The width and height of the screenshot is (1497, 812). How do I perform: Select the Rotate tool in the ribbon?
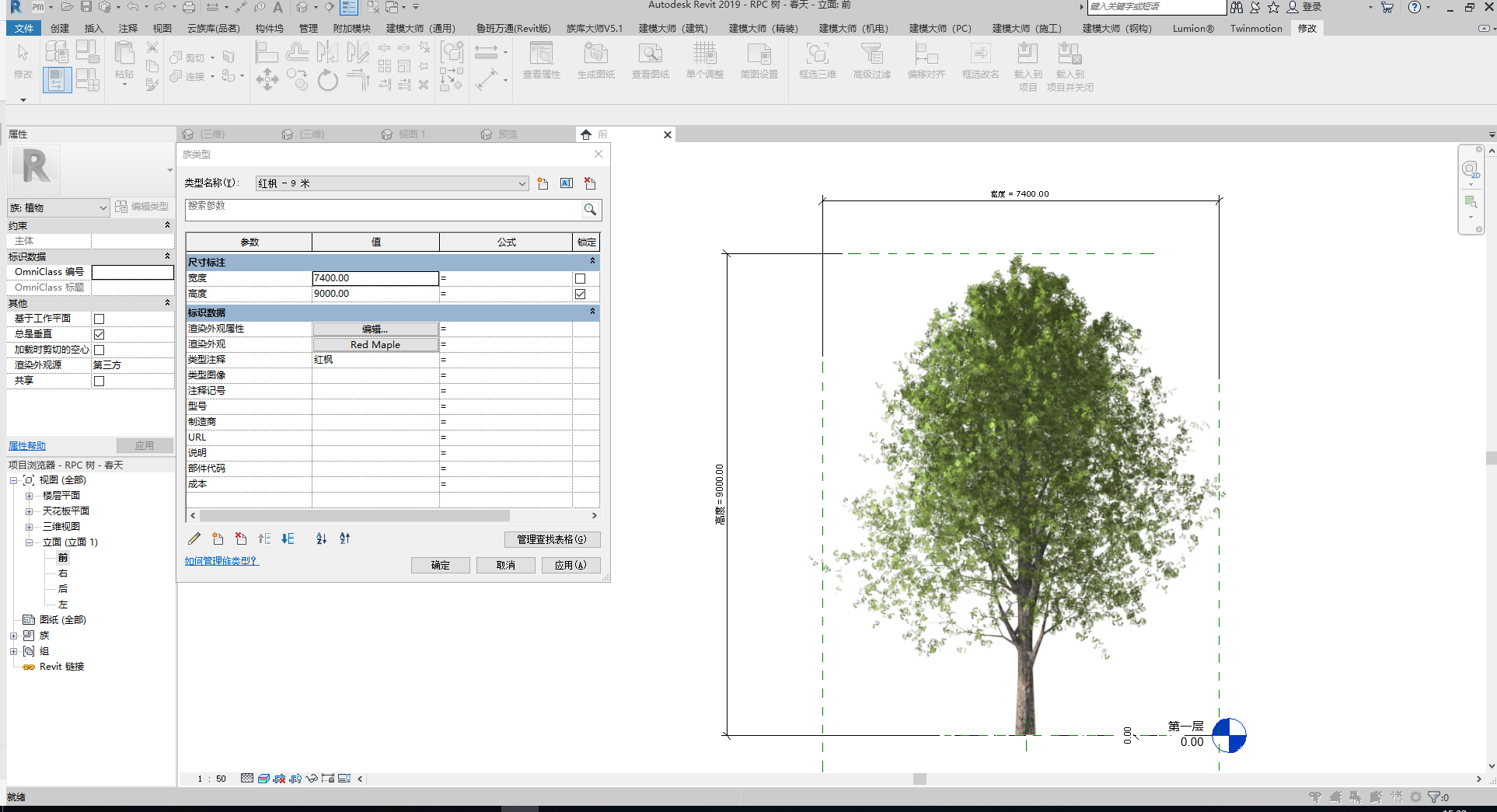point(328,80)
